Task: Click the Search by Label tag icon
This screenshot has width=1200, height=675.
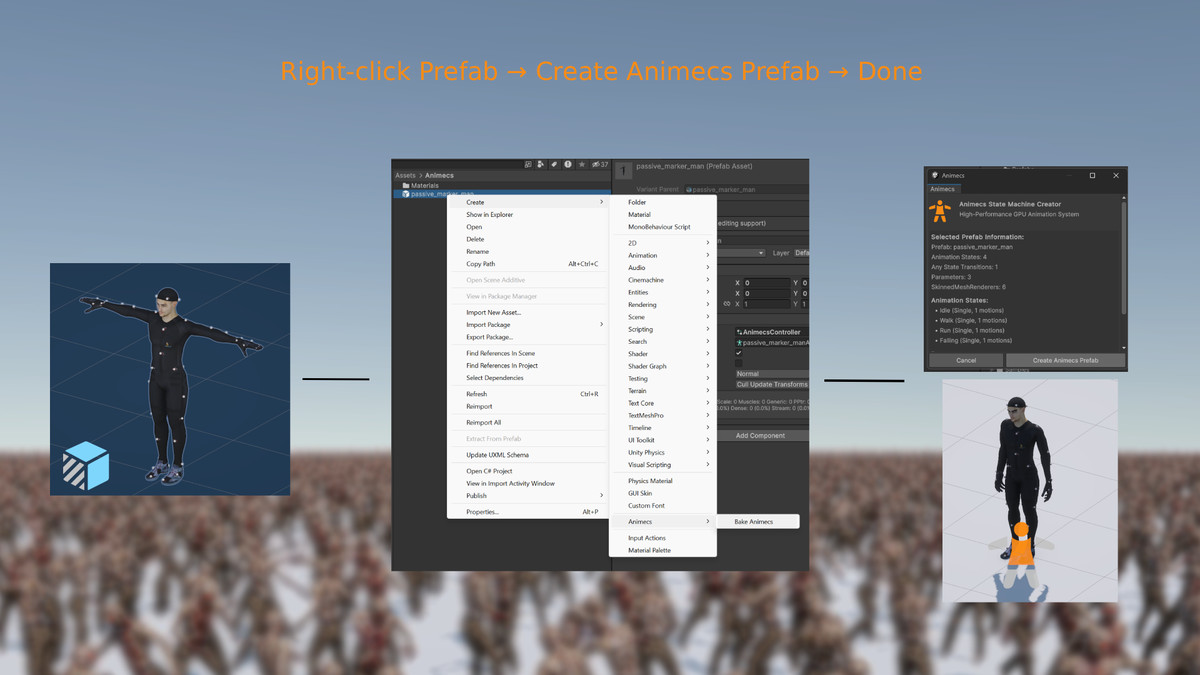Action: [x=554, y=164]
